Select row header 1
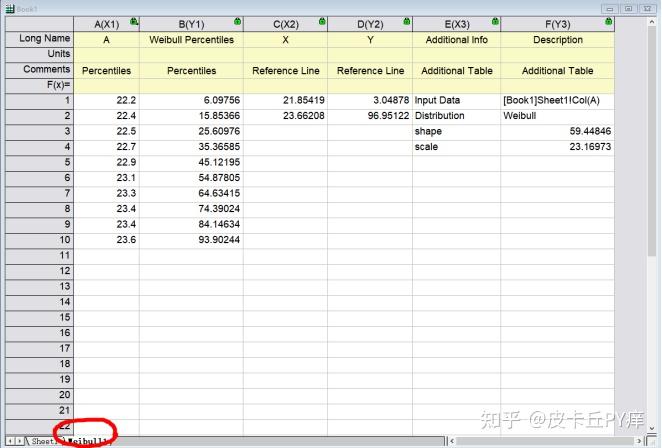The width and height of the screenshot is (662, 448). click(39, 100)
